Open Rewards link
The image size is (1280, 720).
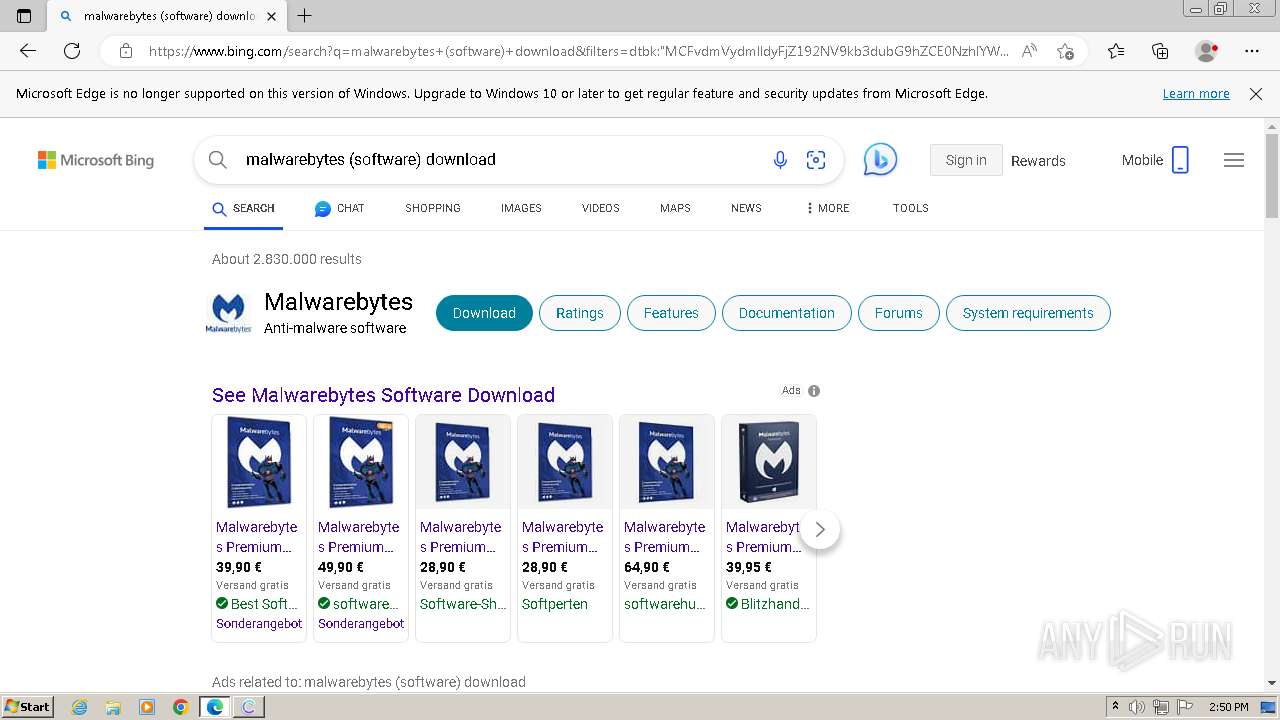click(x=1038, y=160)
